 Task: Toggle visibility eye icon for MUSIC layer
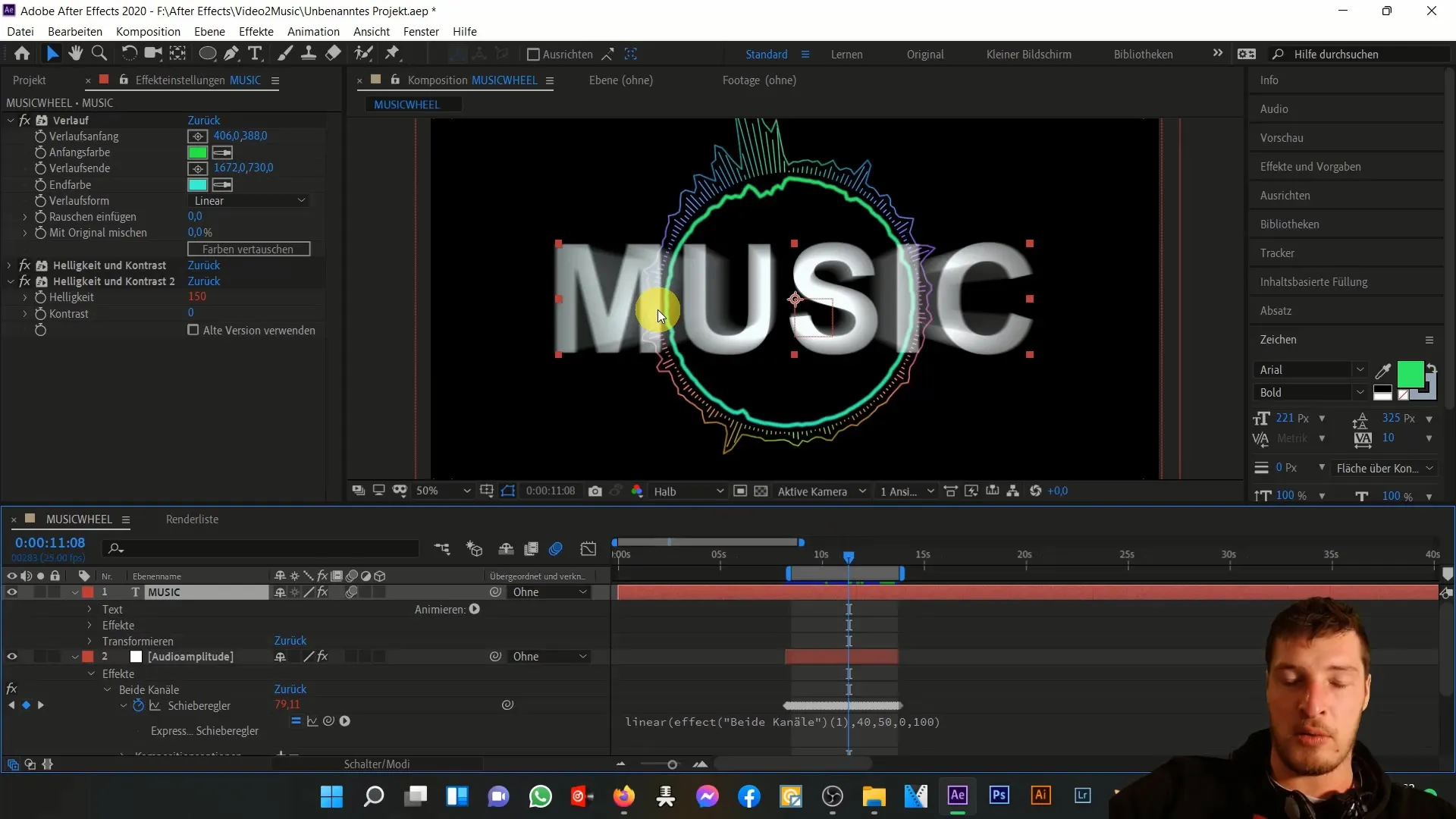(x=13, y=592)
